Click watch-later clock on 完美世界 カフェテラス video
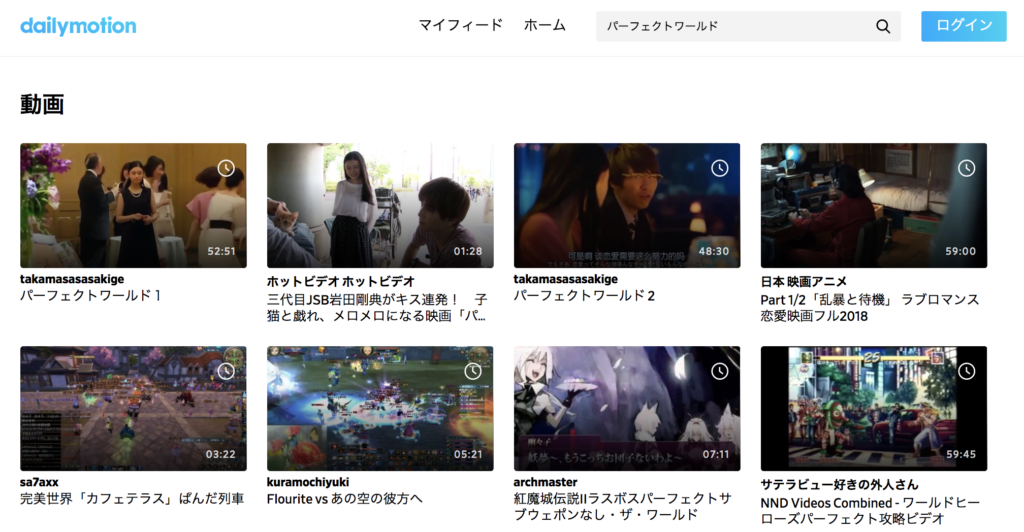 click(226, 371)
